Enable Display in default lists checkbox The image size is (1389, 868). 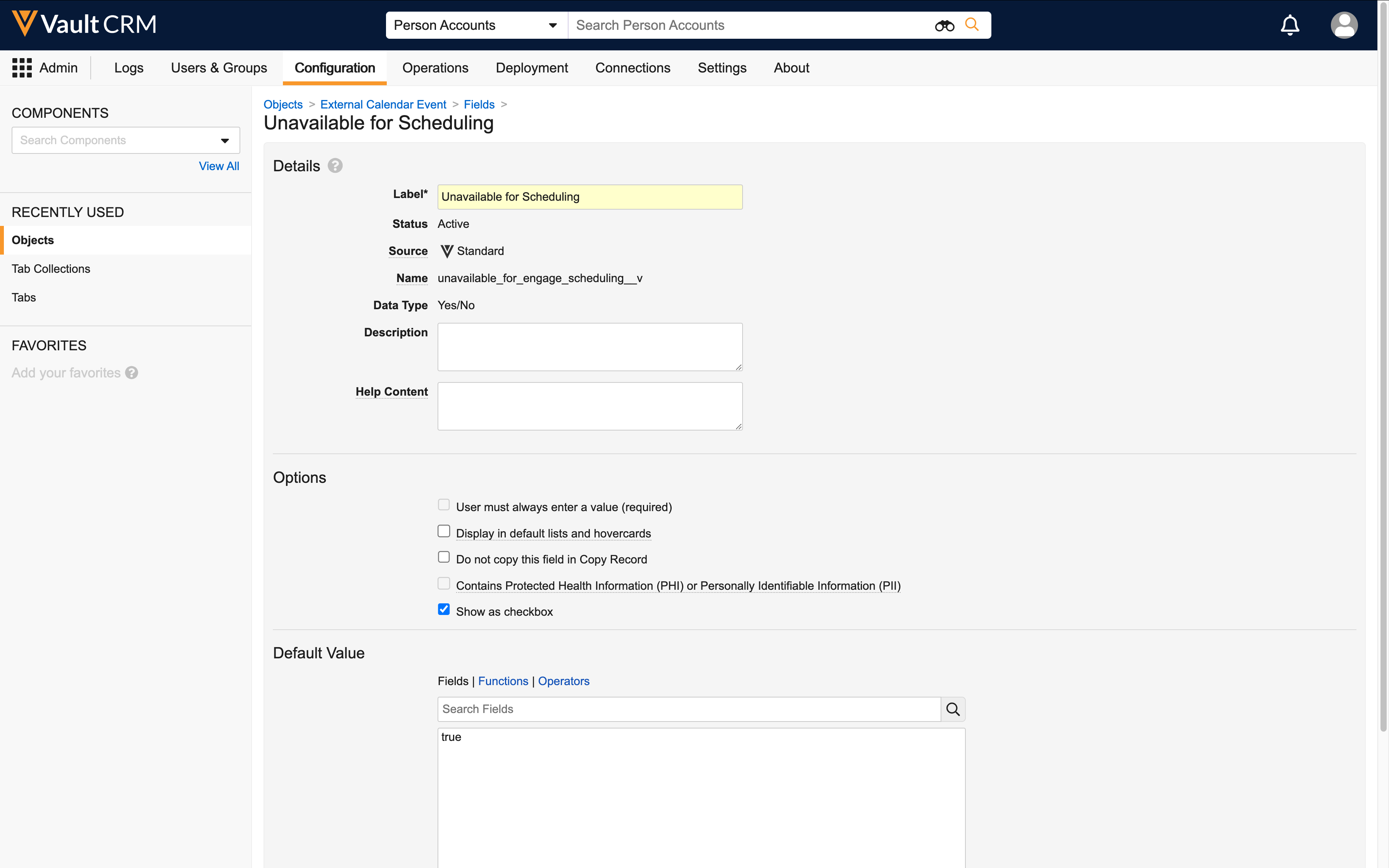[444, 531]
